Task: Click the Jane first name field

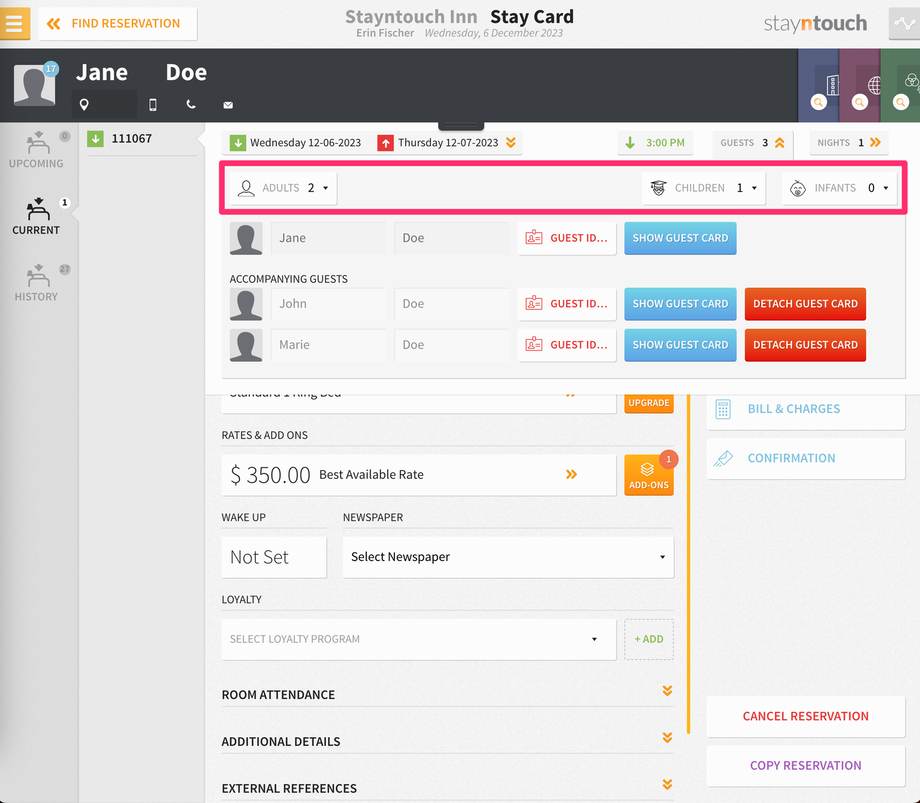Action: tap(329, 238)
